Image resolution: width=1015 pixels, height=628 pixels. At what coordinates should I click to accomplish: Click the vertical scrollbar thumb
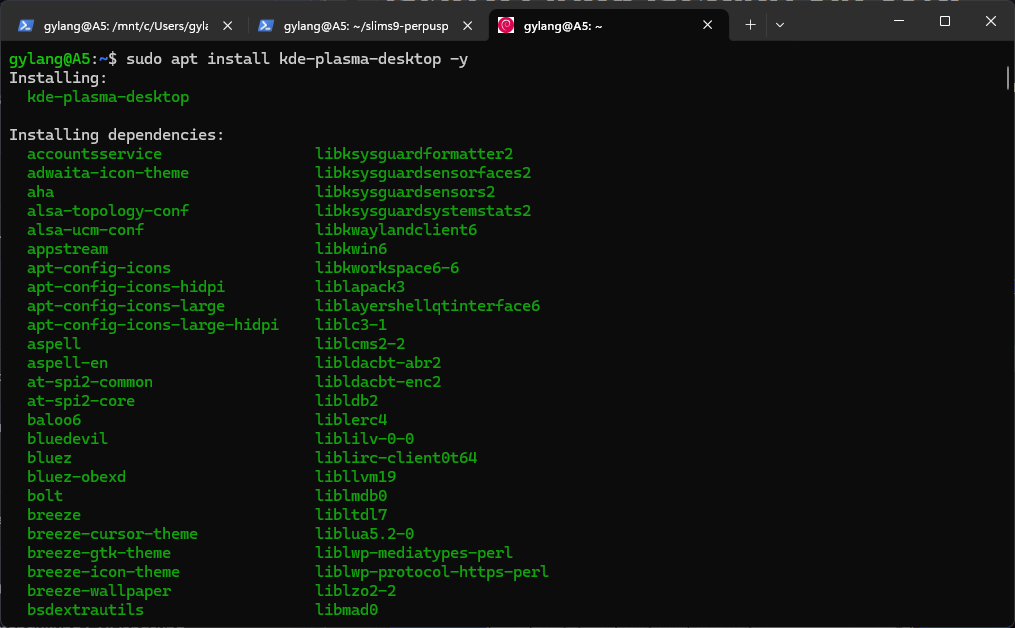(x=1007, y=78)
